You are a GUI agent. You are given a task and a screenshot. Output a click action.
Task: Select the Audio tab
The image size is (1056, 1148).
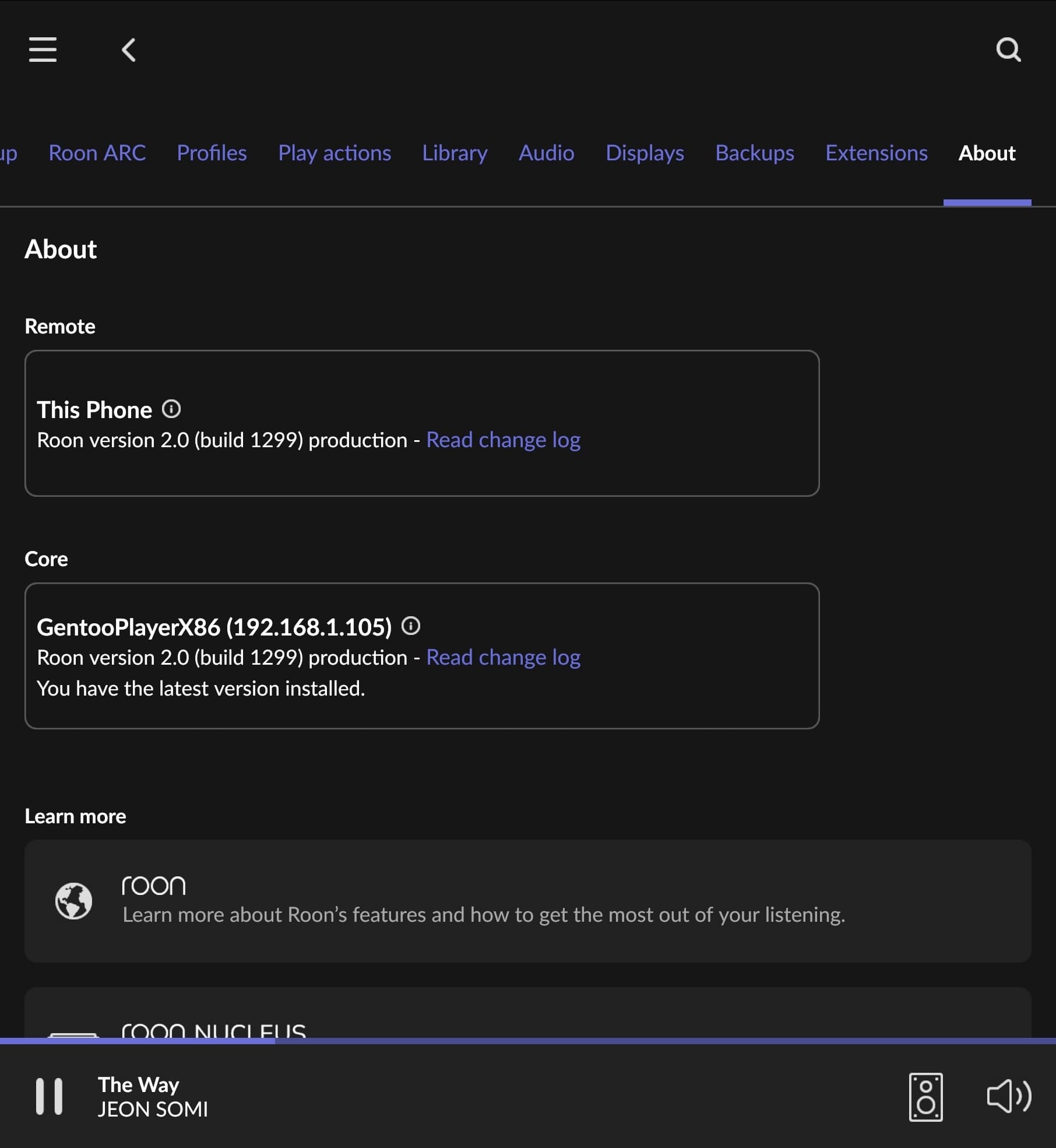coord(546,153)
